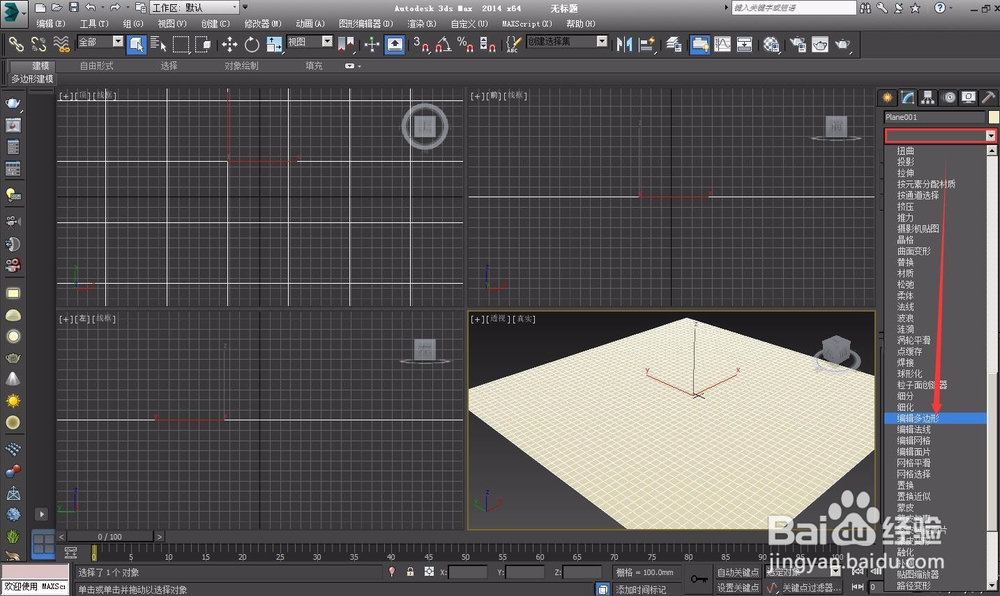Toggle Percent Snap
Screen dimensions: 1000x596
465,44
